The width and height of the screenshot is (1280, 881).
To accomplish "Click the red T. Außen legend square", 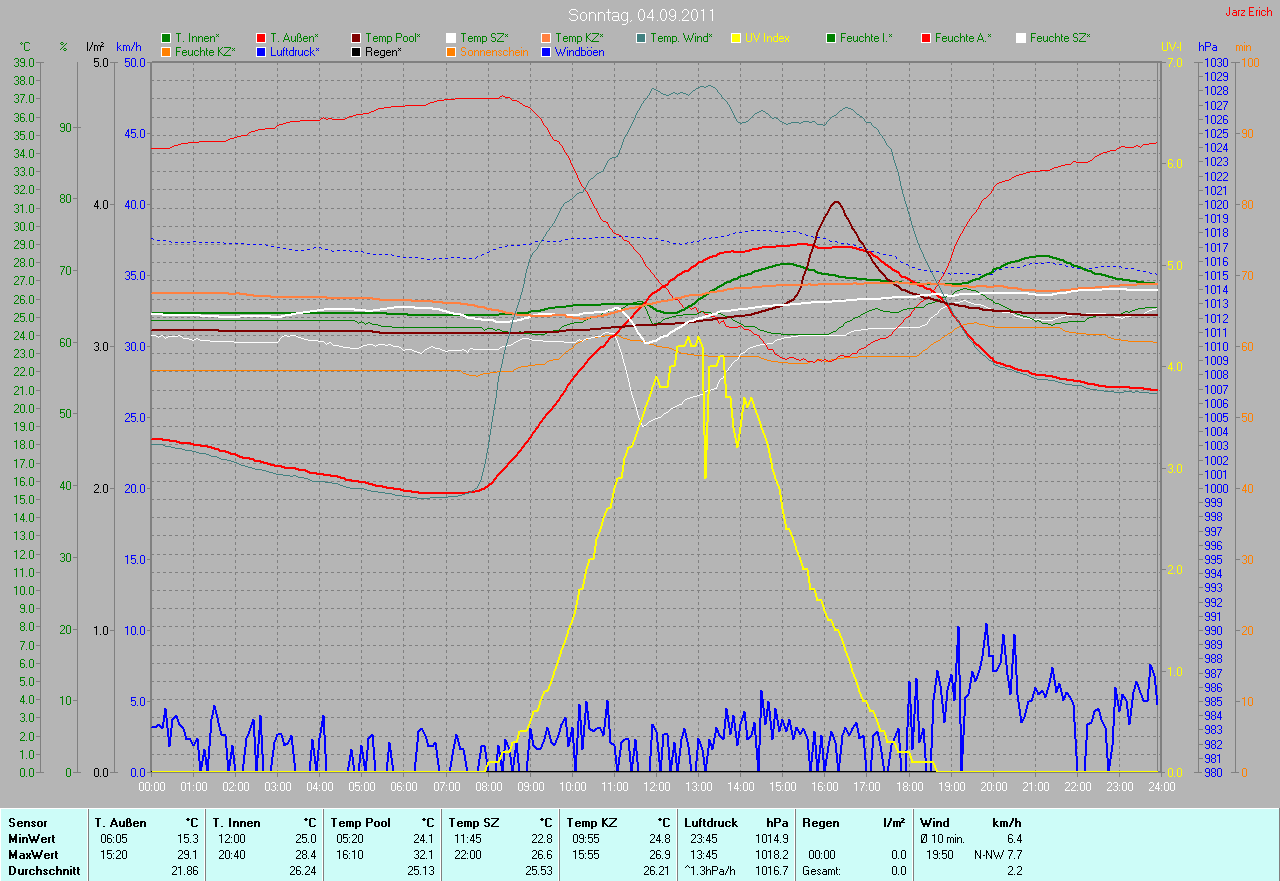I will tap(261, 38).
